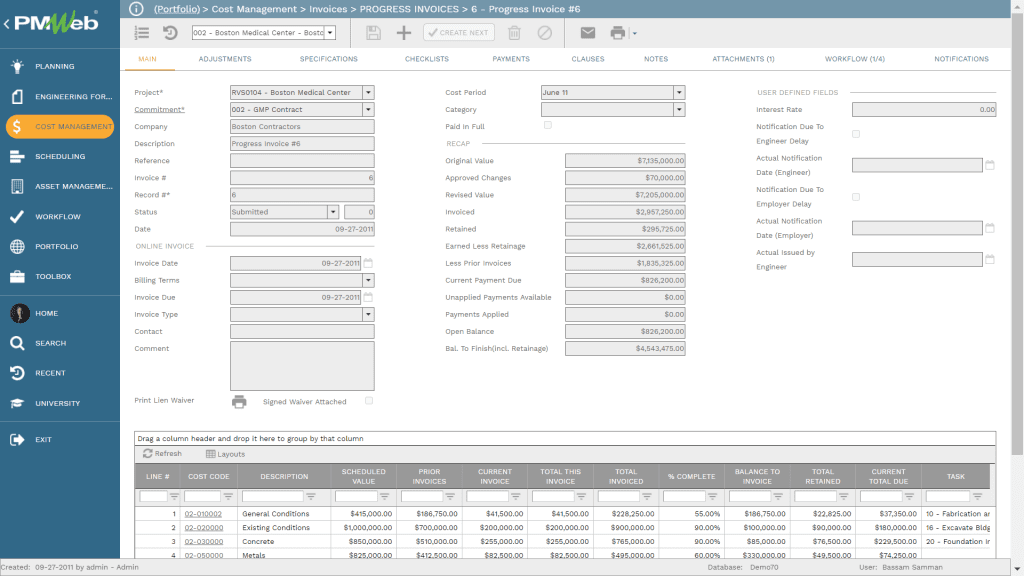Open the Cost Period dropdown
Screen dimensions: 1024x576
pos(679,92)
